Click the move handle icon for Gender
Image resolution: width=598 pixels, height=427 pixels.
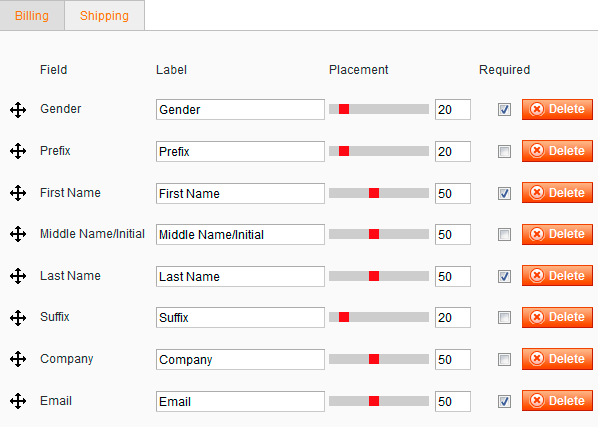18,110
